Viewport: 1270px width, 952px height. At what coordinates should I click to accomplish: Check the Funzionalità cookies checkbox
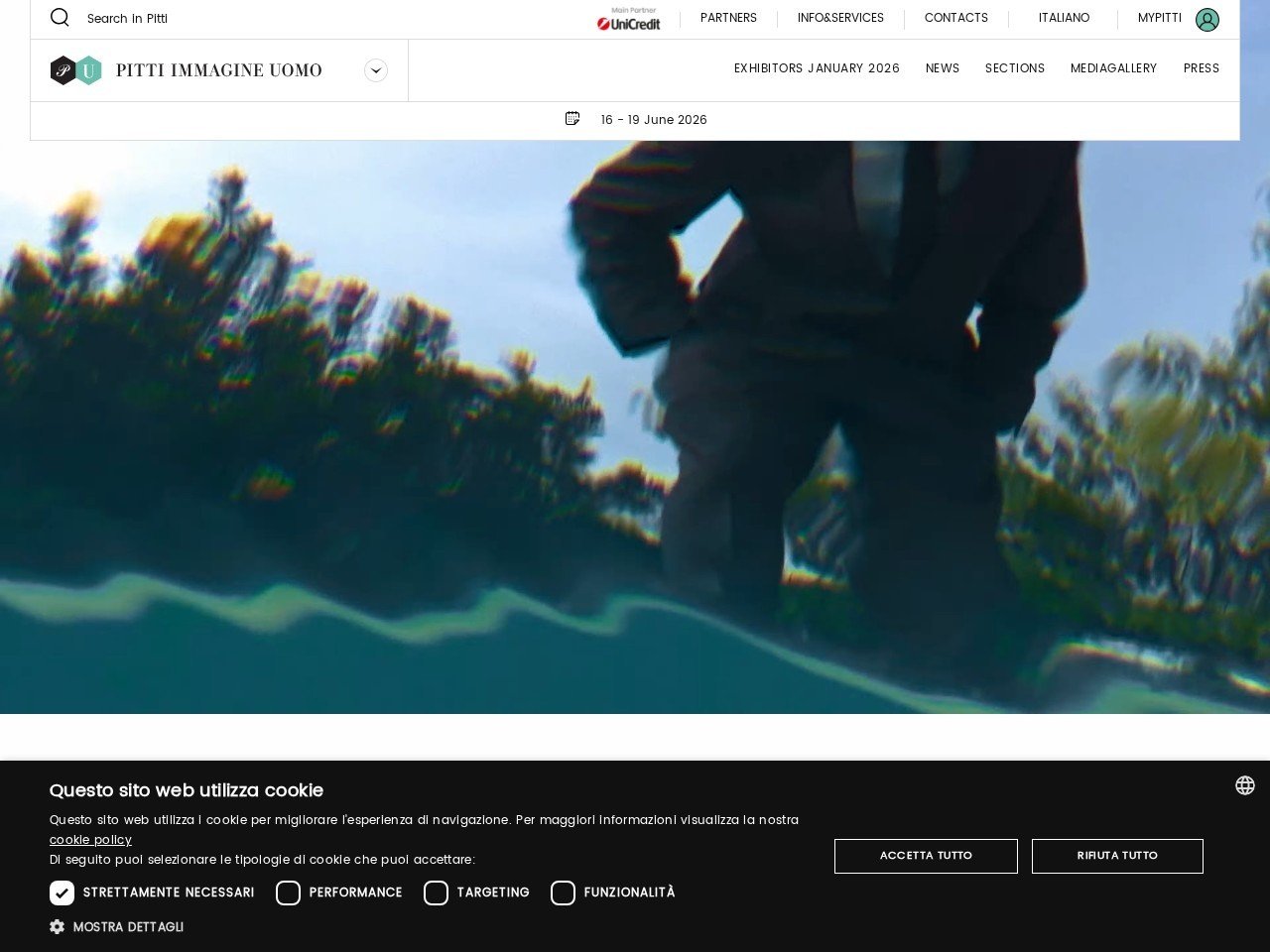(564, 892)
